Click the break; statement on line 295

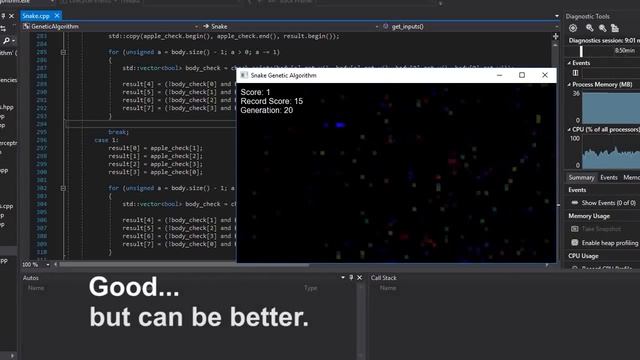(x=118, y=132)
